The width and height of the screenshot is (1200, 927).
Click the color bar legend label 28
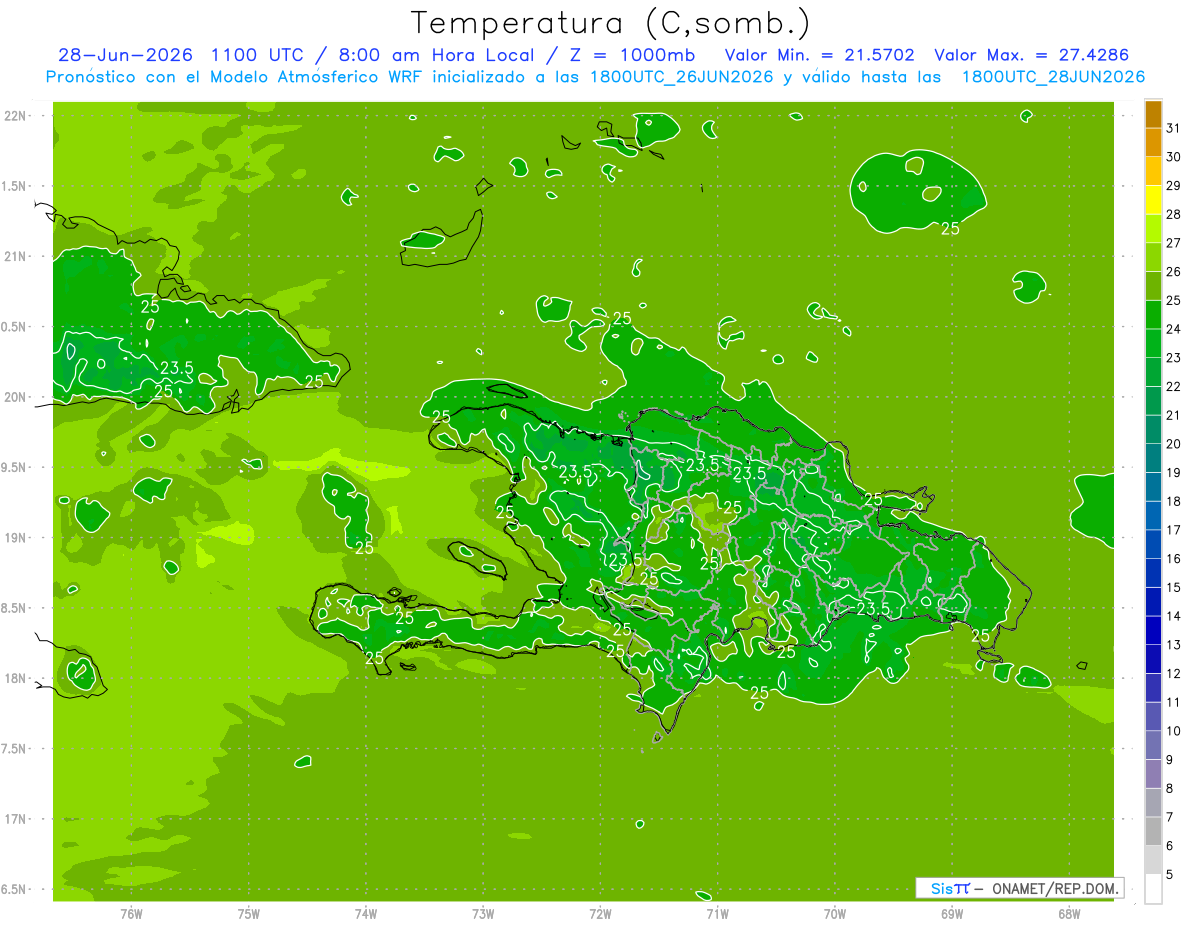coord(1173,214)
